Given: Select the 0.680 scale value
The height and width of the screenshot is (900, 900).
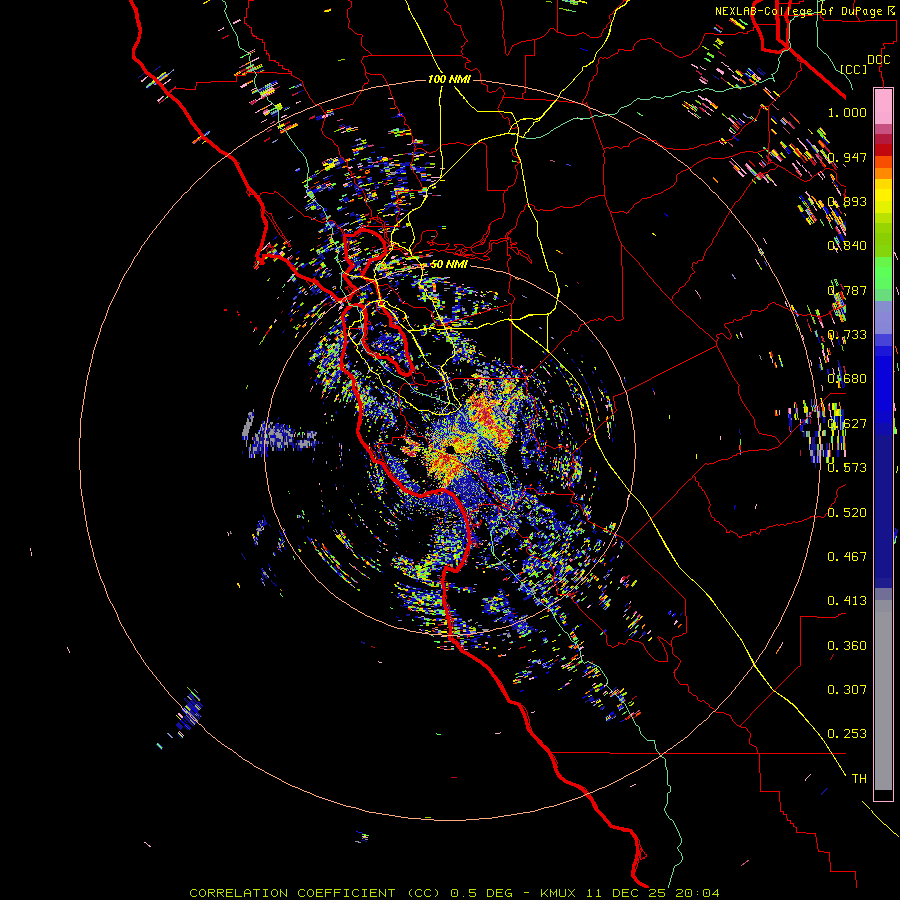Looking at the screenshot, I should [847, 379].
